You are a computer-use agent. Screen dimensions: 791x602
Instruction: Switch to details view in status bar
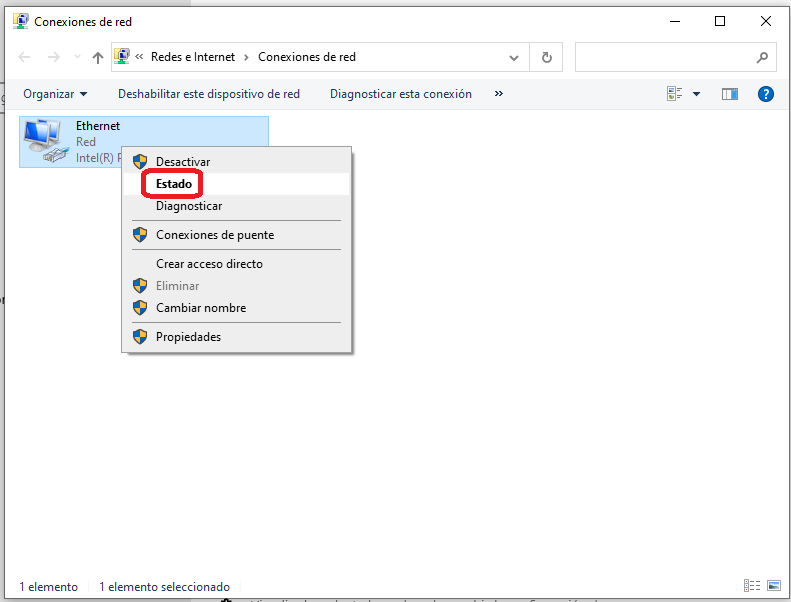click(x=751, y=586)
